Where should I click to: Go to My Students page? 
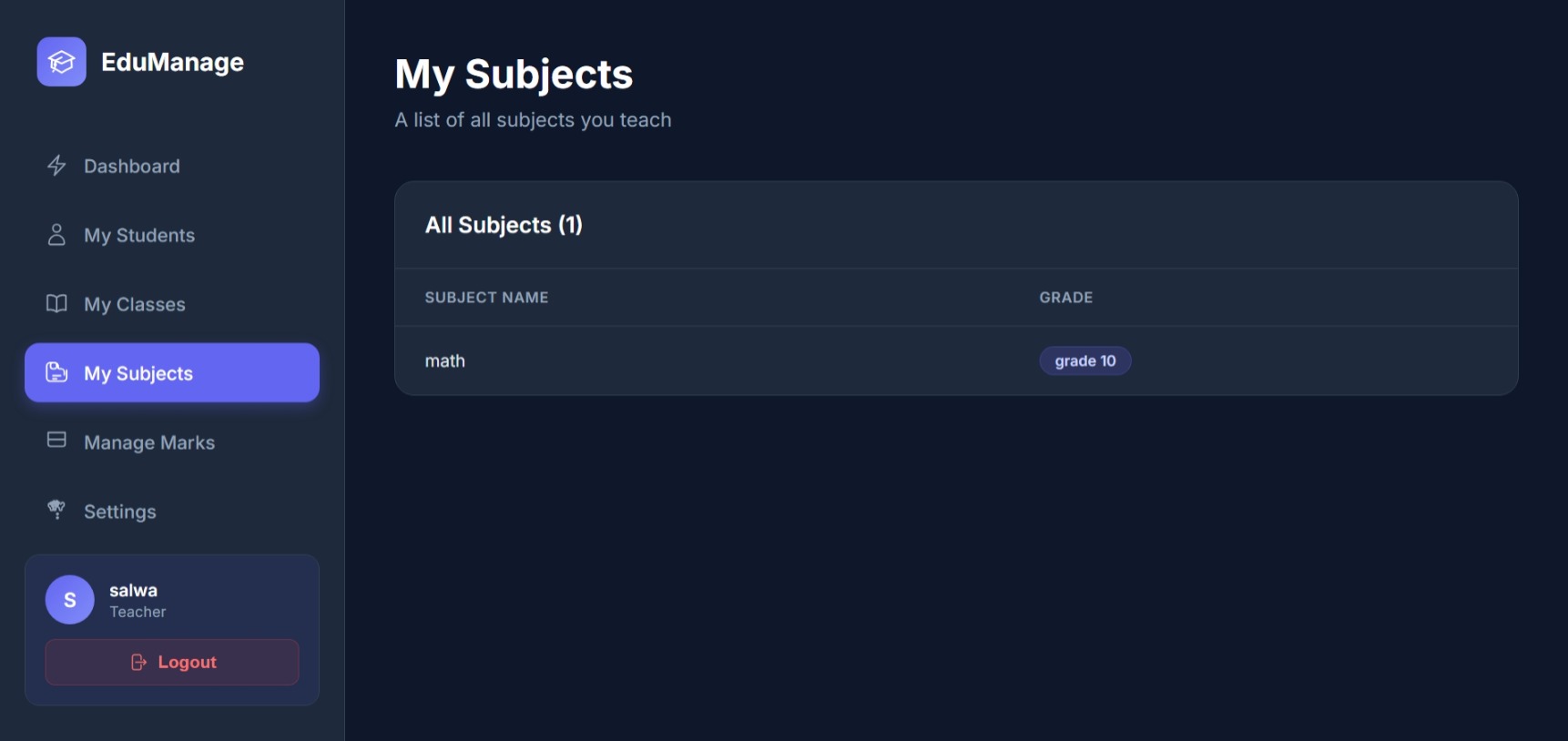[139, 236]
